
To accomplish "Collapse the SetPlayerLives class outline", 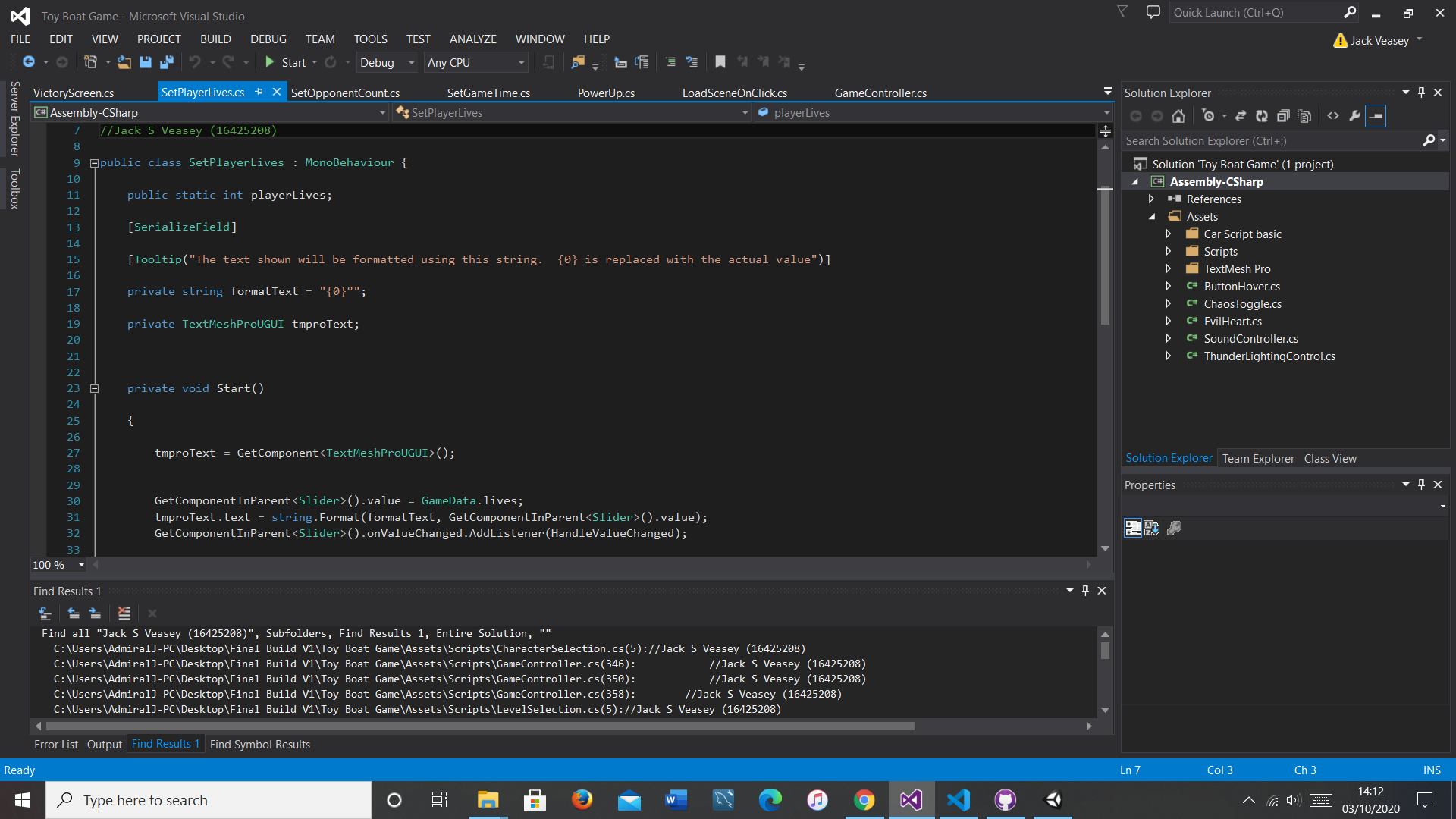I will [x=94, y=163].
